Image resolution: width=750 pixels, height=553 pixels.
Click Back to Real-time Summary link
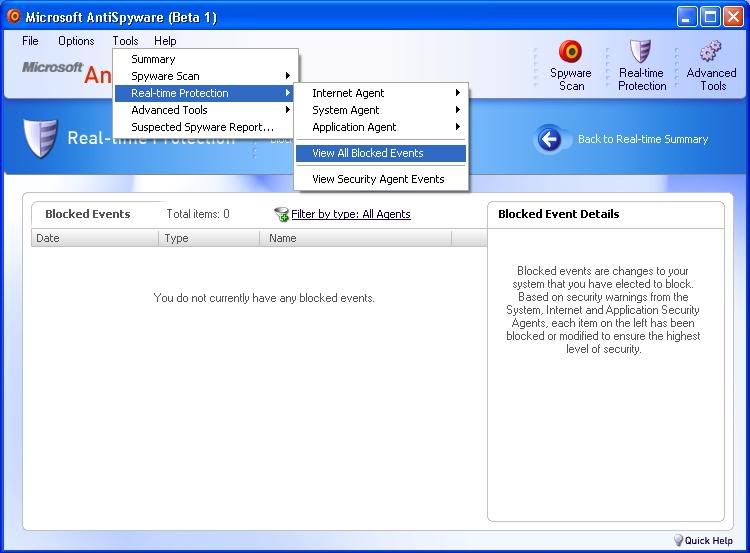[643, 139]
